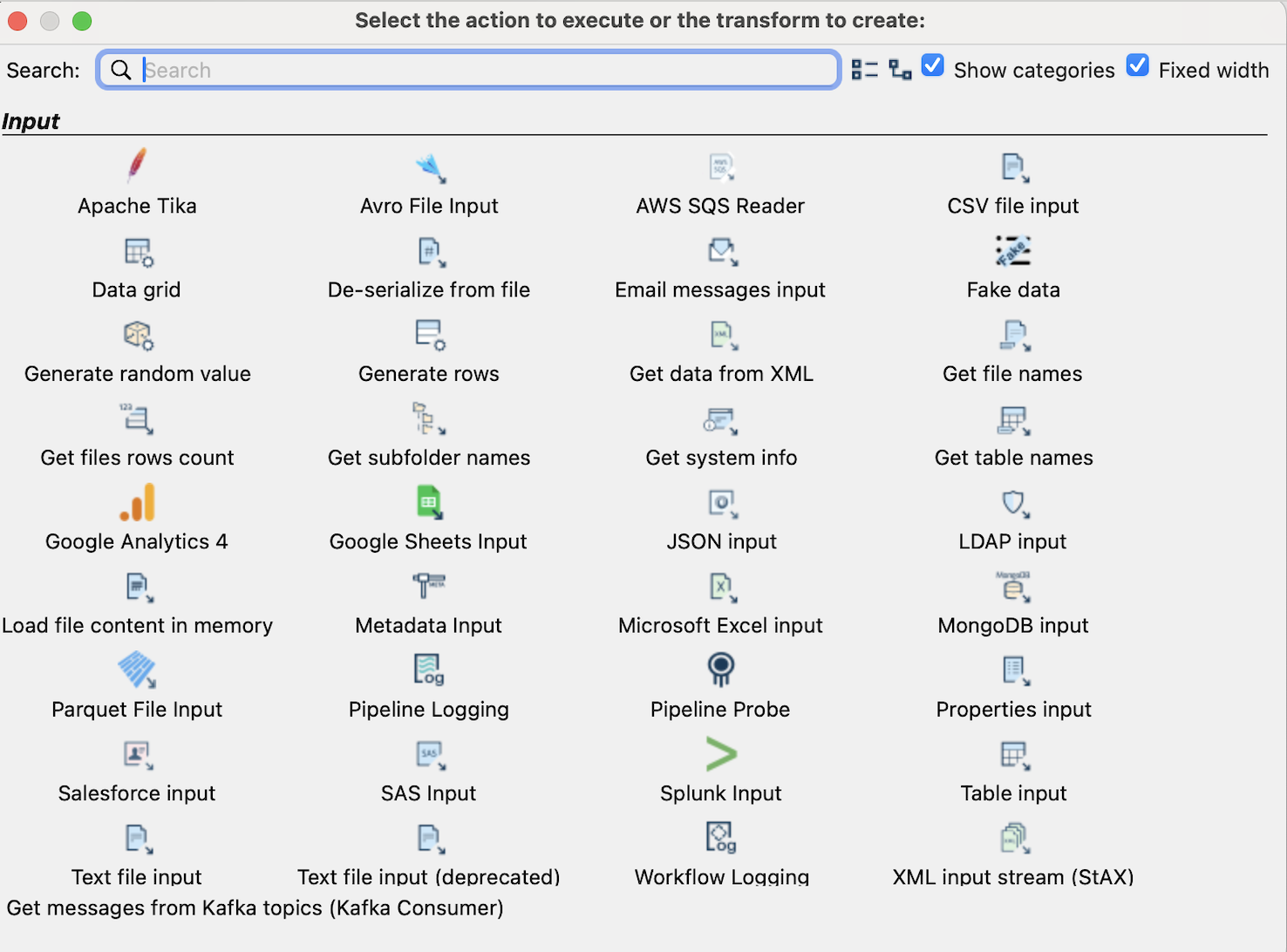The height and width of the screenshot is (952, 1287).
Task: Select the MongoDB input icon
Action: (1013, 587)
